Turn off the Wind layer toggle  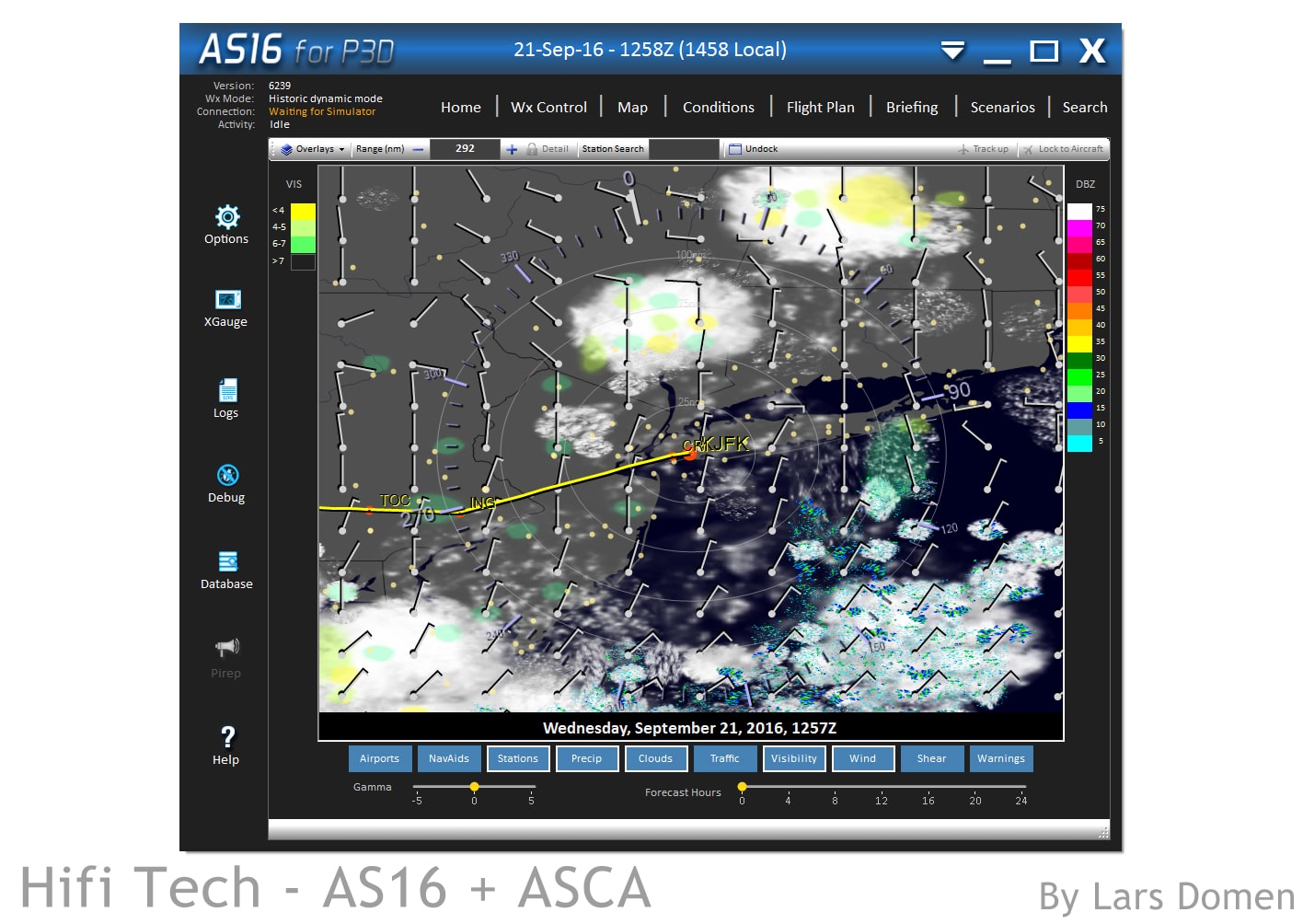click(862, 758)
